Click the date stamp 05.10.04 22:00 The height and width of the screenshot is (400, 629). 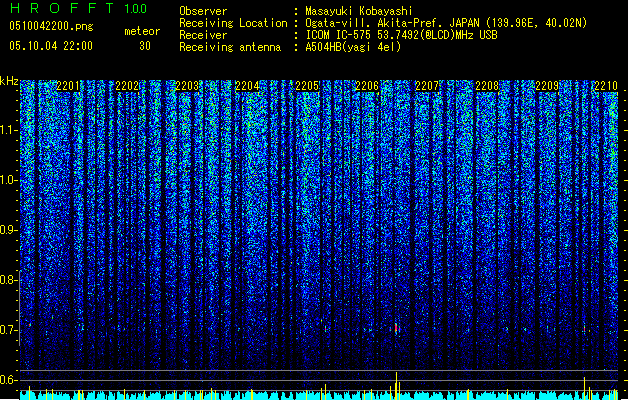[x=51, y=46]
